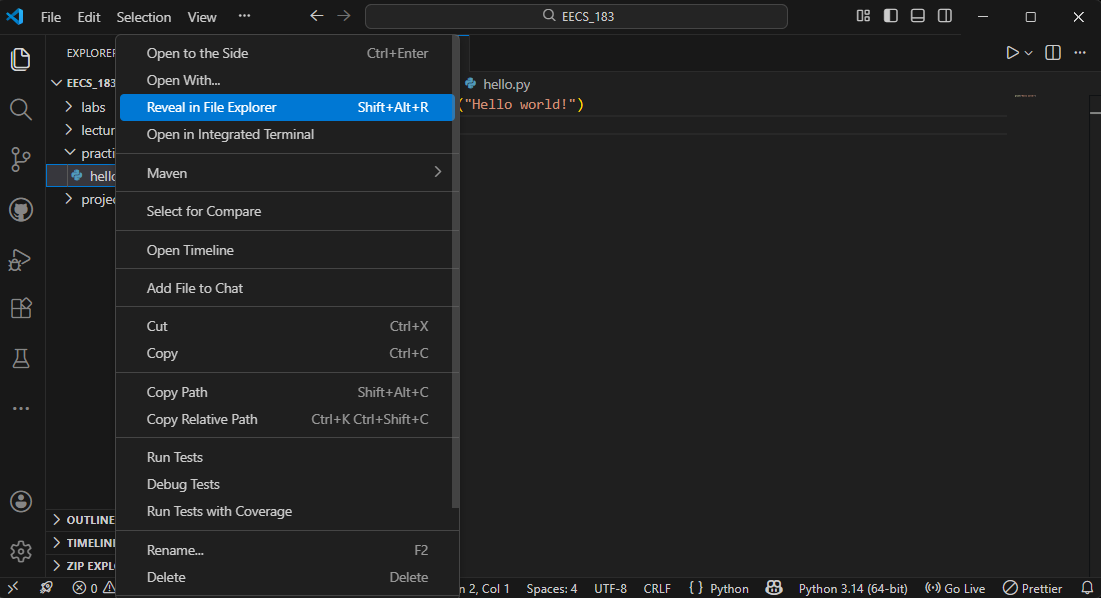This screenshot has width=1101, height=598.
Task: Open the Search view icon
Action: pyautogui.click(x=21, y=109)
